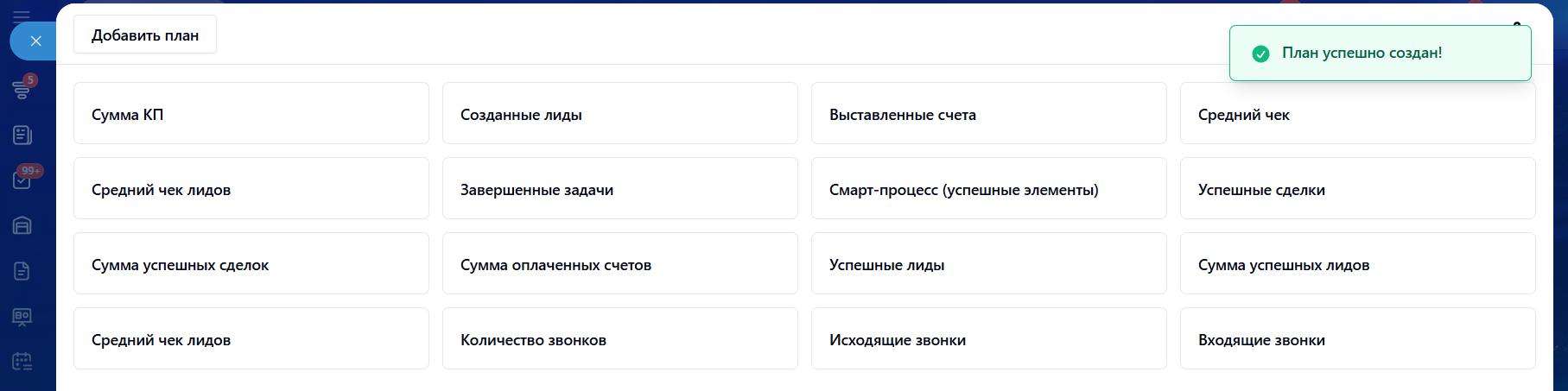This screenshot has width=1568, height=391.
Task: Open the presentation board sidebar icon
Action: tap(22, 317)
